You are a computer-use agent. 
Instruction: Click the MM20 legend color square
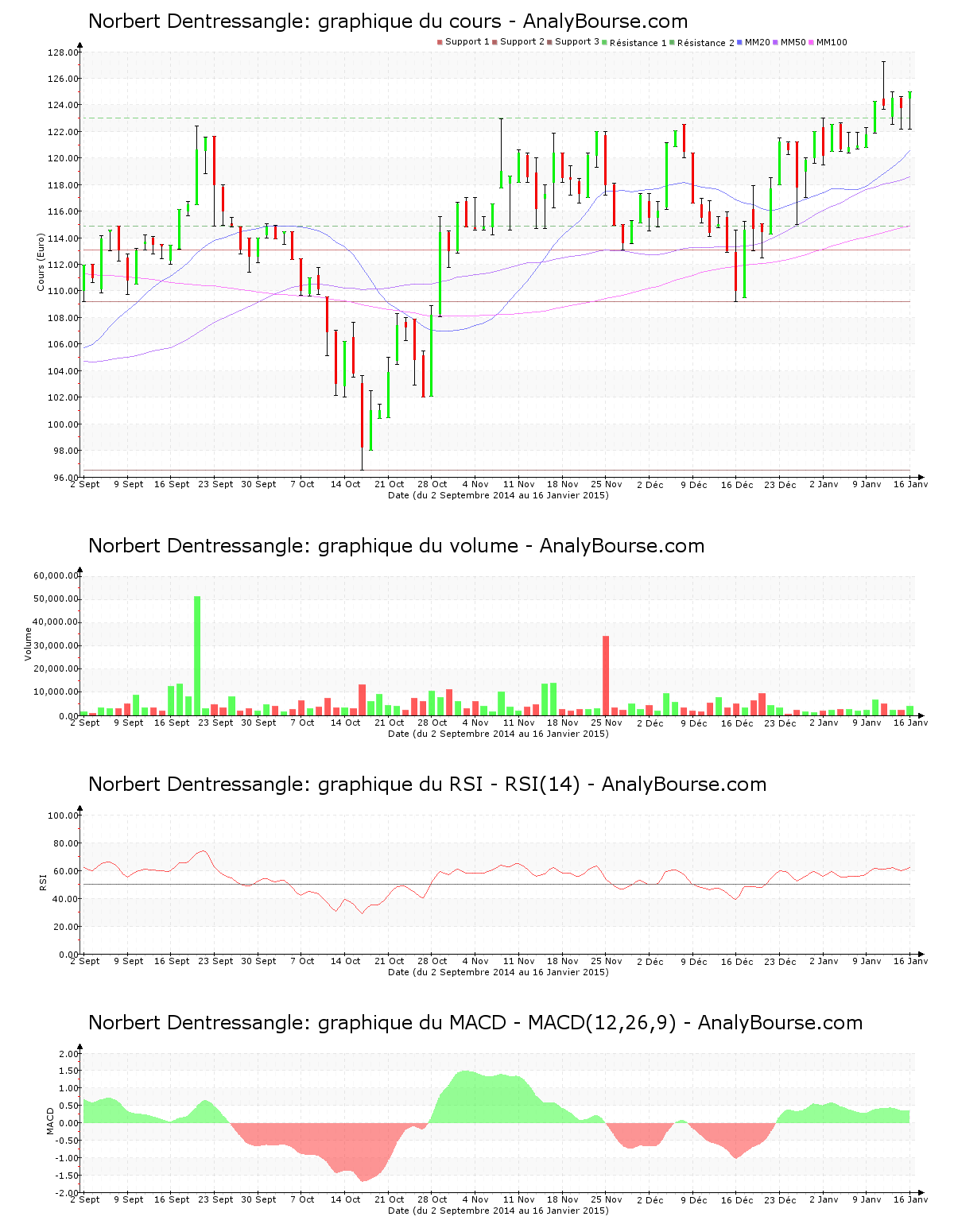(x=740, y=42)
